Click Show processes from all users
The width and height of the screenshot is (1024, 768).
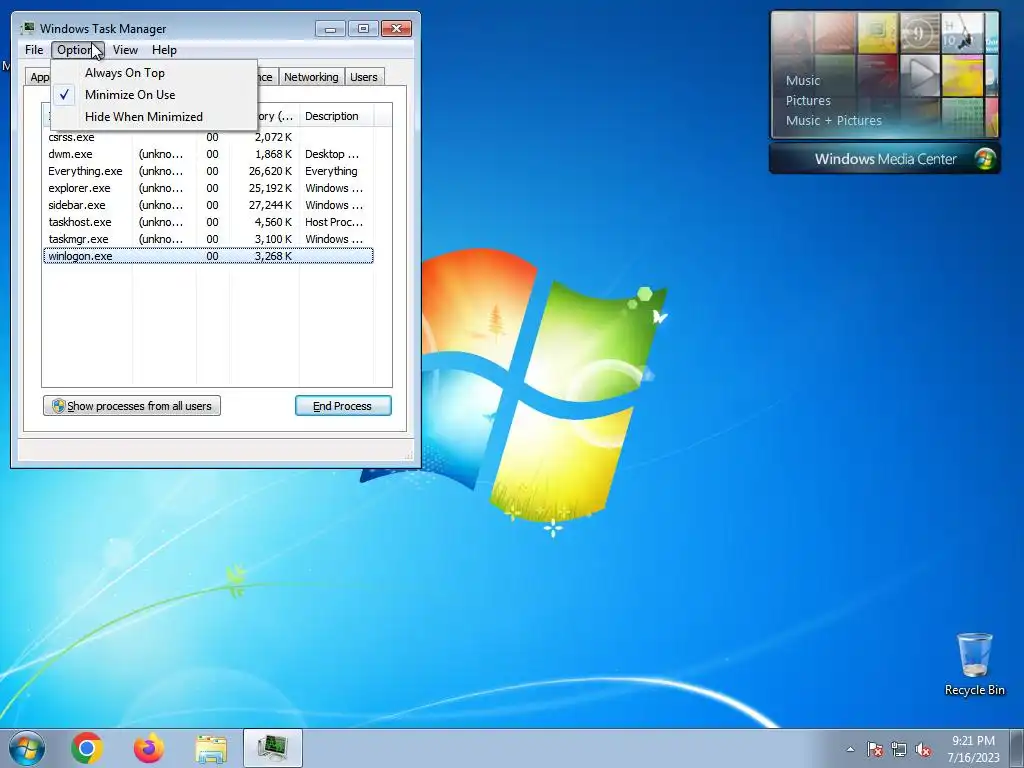pos(132,406)
